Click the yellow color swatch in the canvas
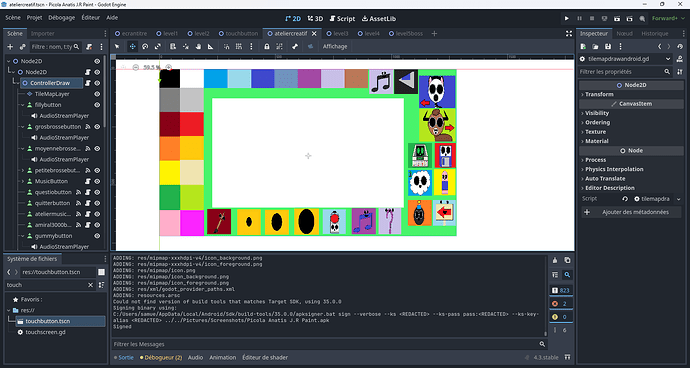690x368 pixels. tap(169, 173)
